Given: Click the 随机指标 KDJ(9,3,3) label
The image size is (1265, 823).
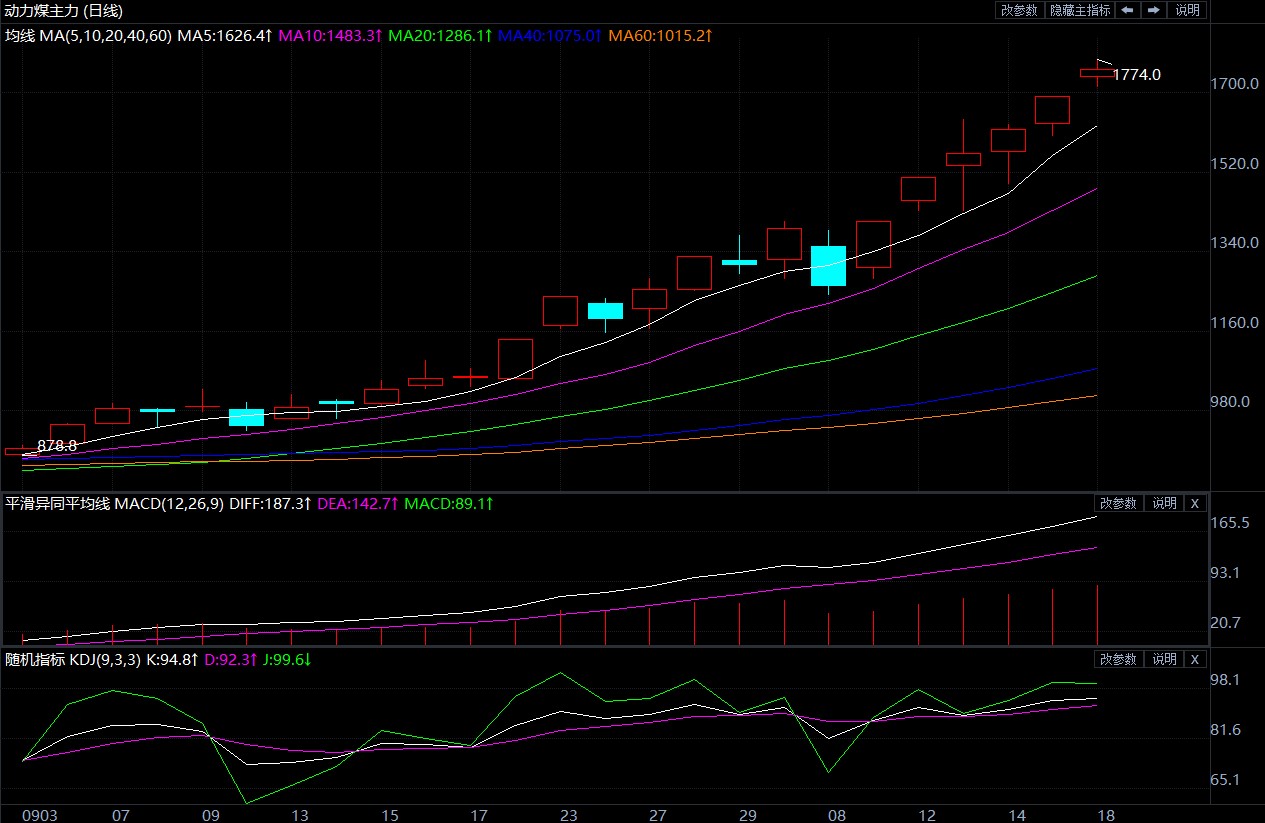Looking at the screenshot, I should (x=73, y=660).
